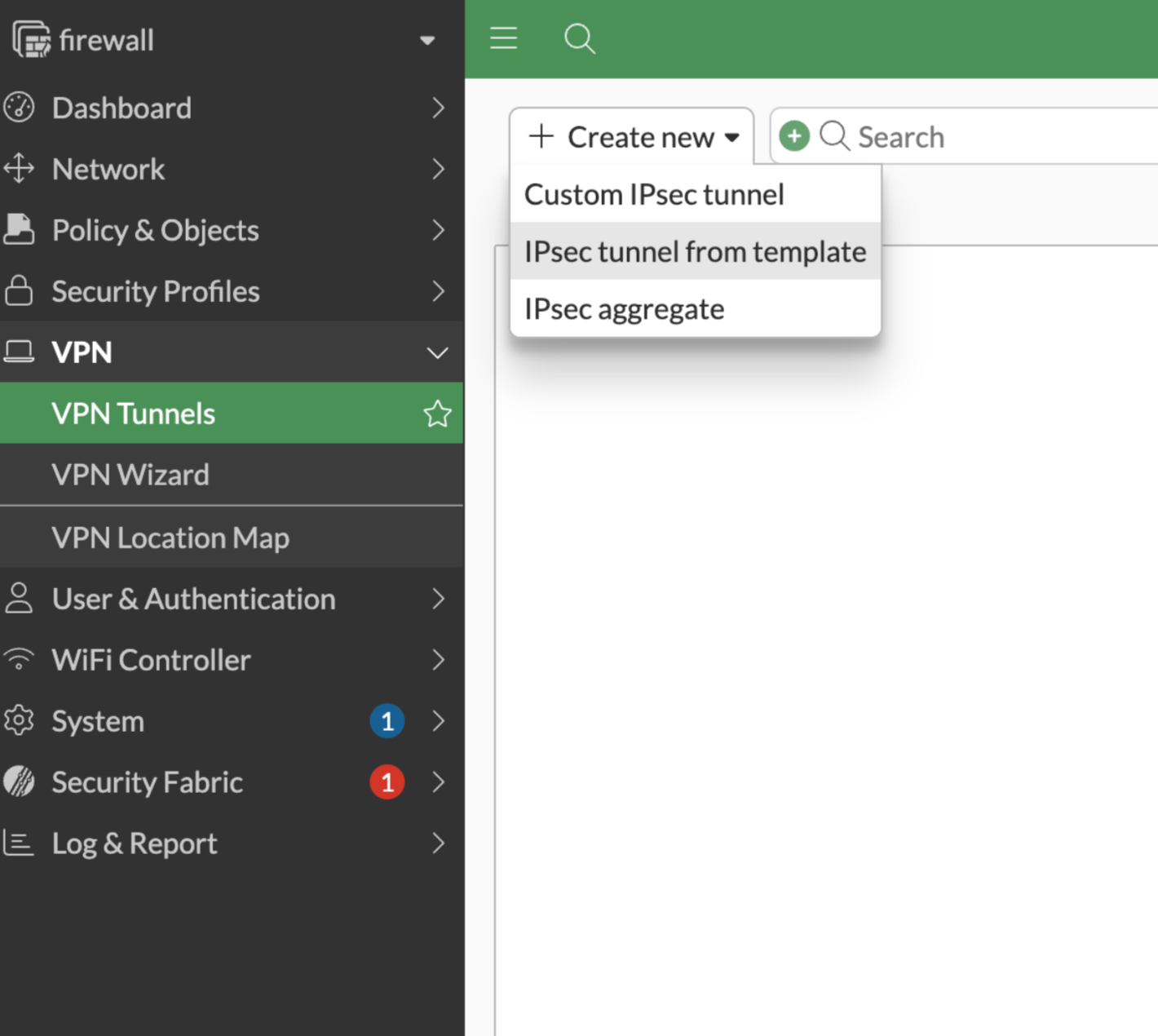Select the Network icon in sidebar
Screen dimensions: 1158x1036
(20, 169)
